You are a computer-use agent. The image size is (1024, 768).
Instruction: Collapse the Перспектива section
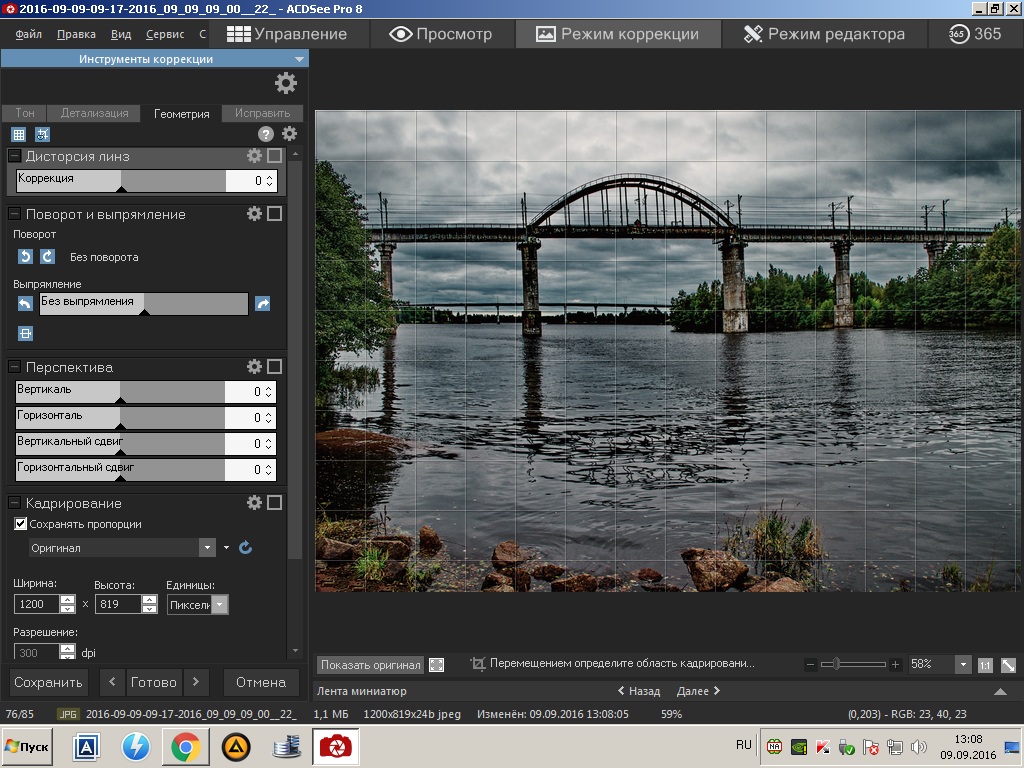click(14, 366)
